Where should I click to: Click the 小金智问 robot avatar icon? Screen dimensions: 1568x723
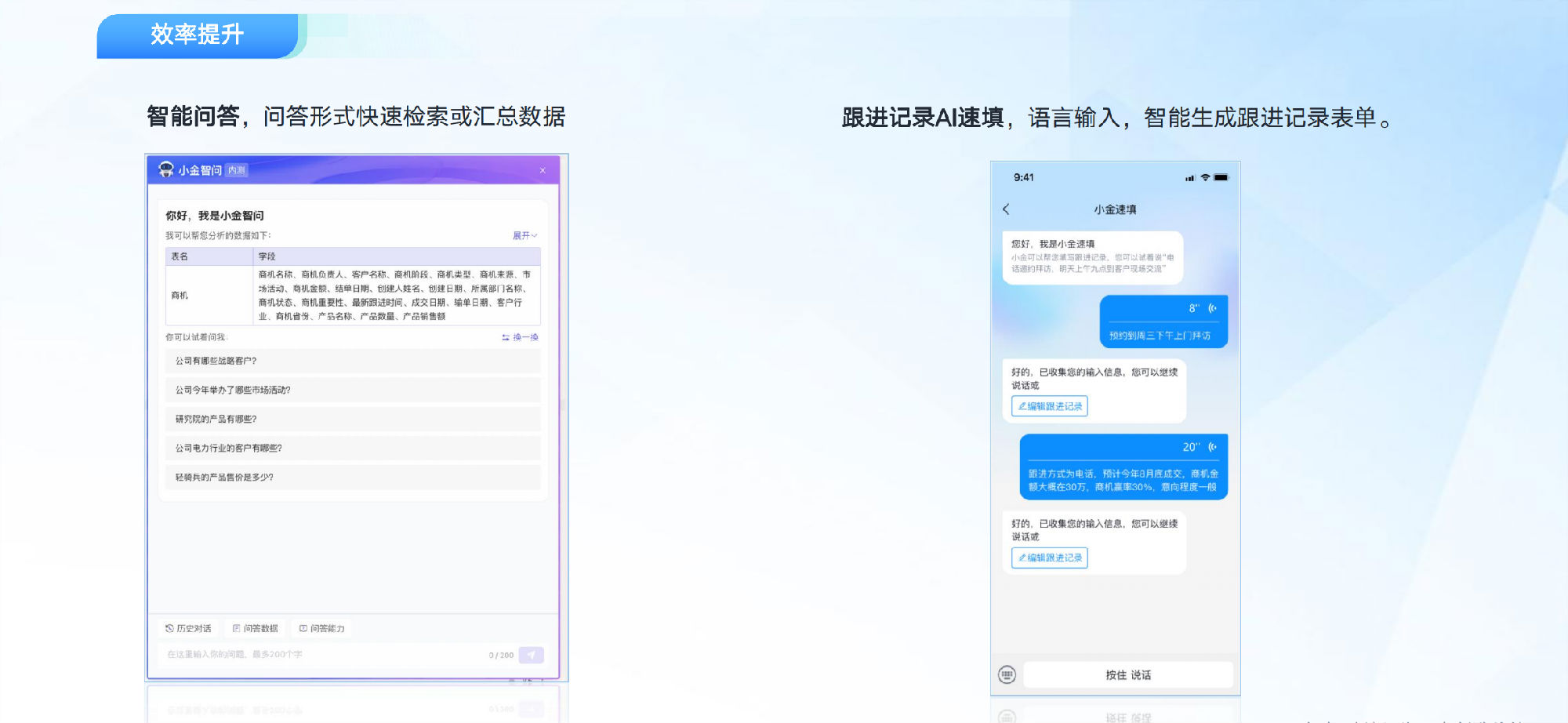tap(166, 169)
